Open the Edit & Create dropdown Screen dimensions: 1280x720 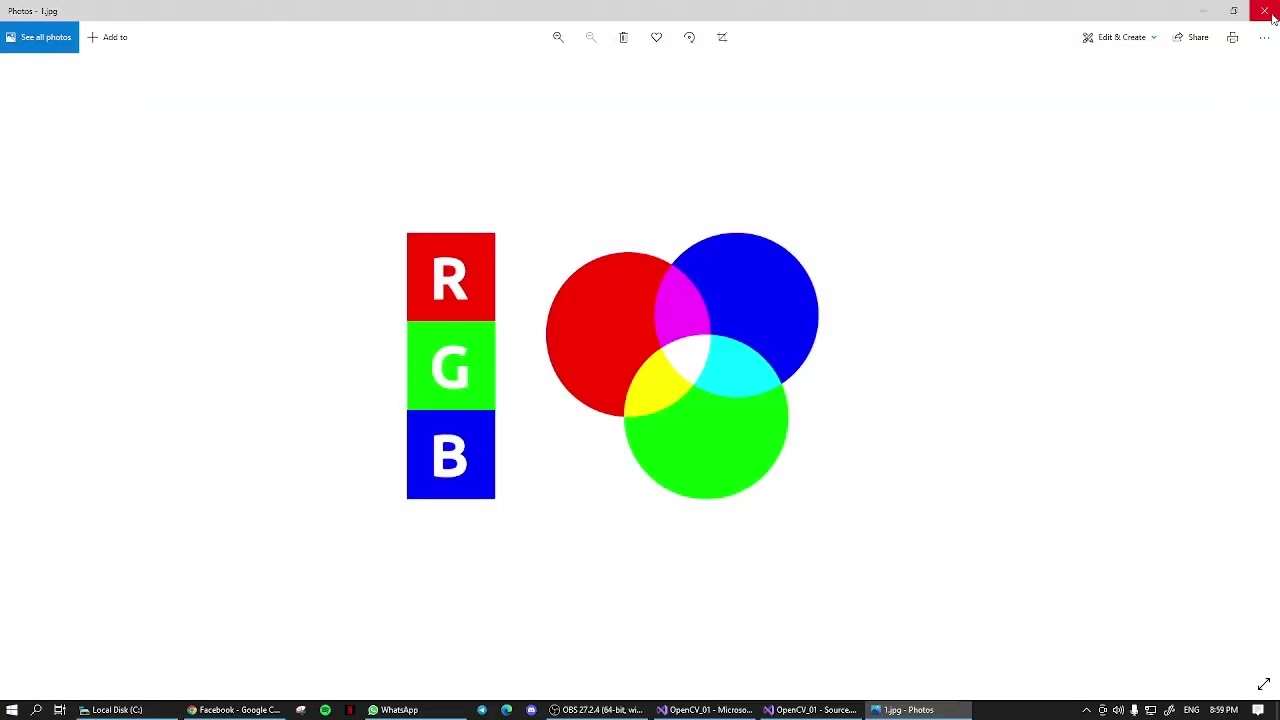point(1119,37)
